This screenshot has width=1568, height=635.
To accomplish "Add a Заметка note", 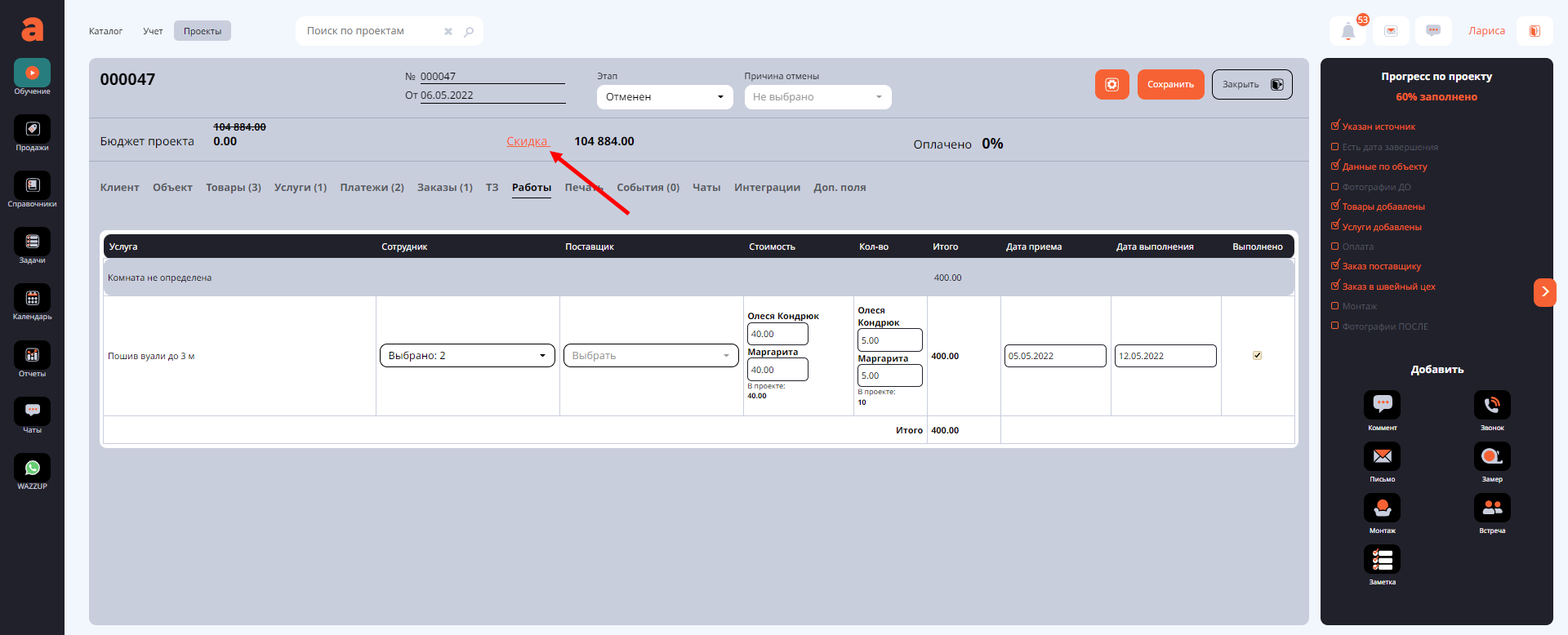I will [1382, 560].
